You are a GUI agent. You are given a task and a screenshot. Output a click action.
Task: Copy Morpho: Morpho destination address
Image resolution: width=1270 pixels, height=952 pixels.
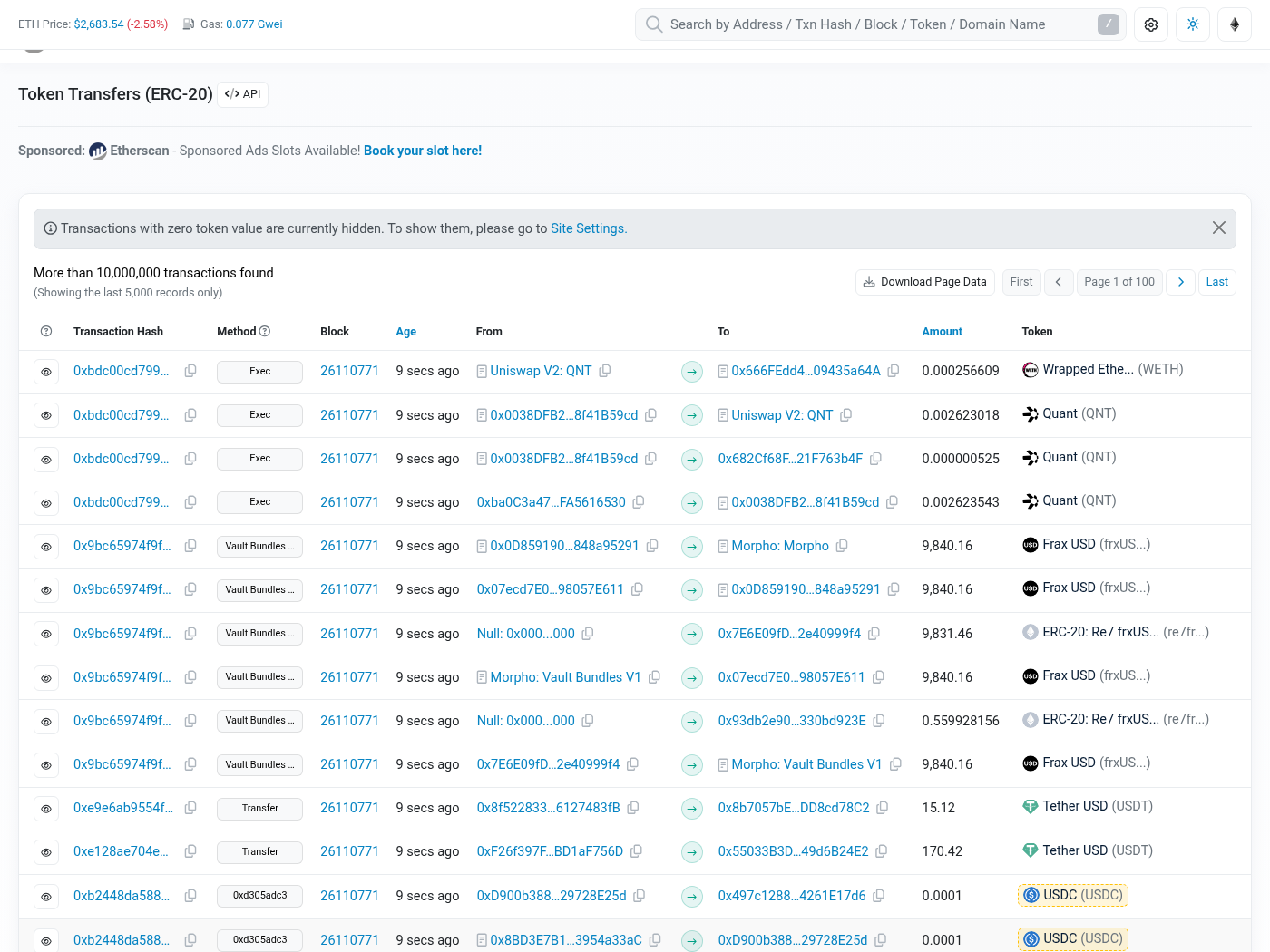[x=842, y=546]
